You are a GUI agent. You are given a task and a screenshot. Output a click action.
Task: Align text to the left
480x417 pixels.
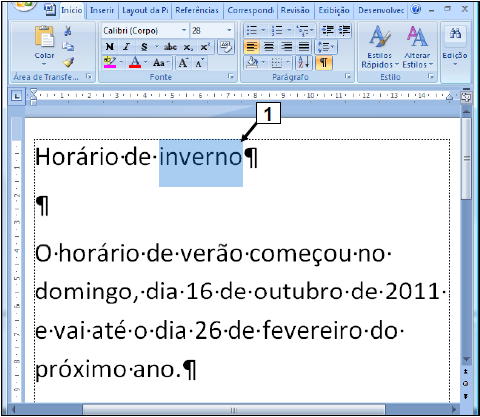[x=251, y=47]
